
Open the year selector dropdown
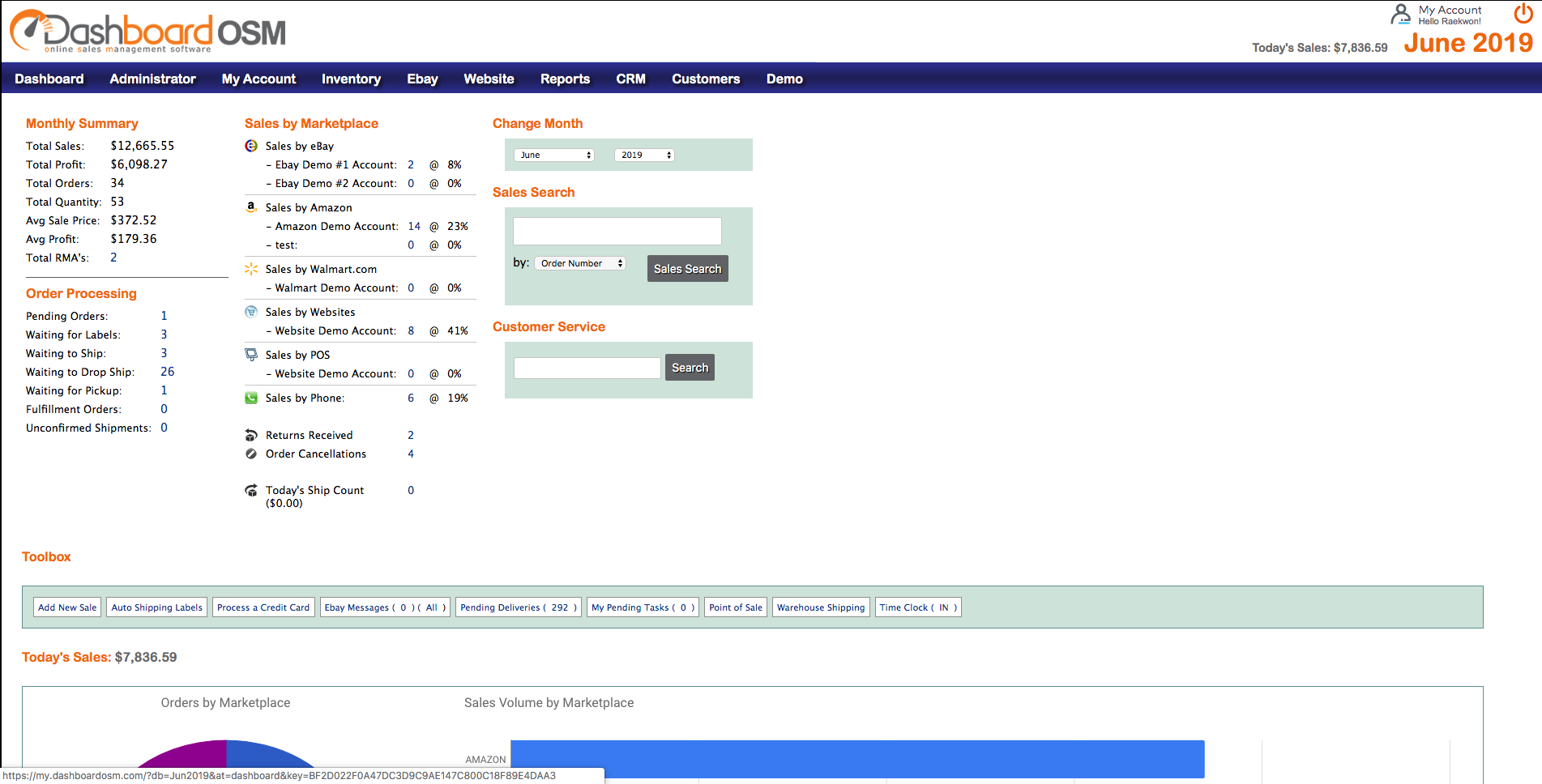point(644,155)
